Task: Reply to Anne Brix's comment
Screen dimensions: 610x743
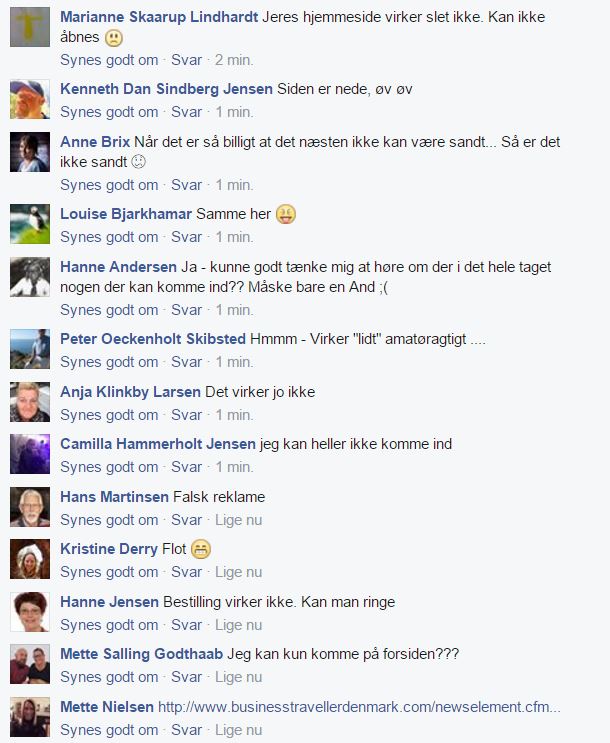Action: tap(186, 185)
